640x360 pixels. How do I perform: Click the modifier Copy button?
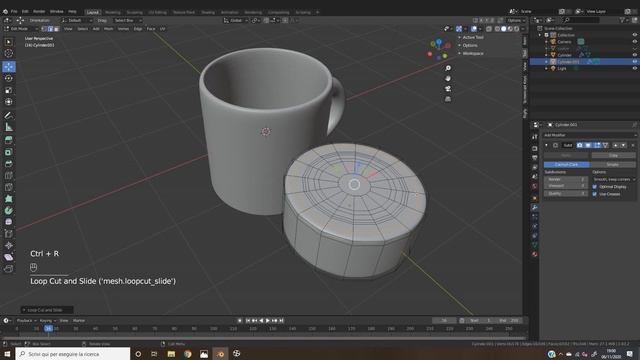tap(613, 156)
